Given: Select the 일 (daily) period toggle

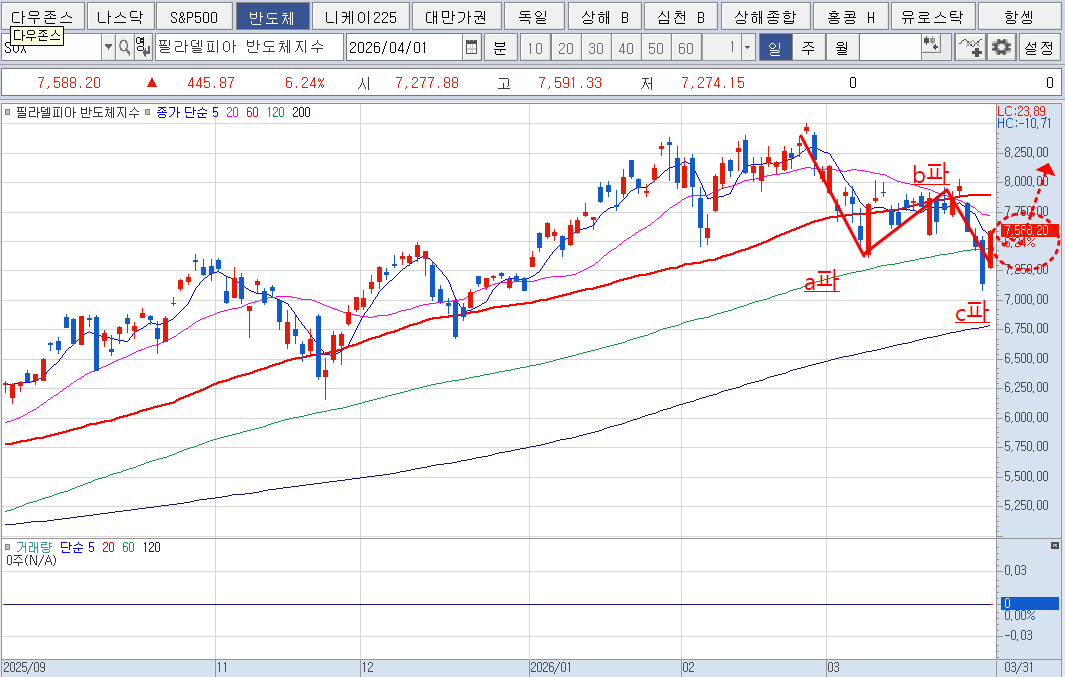Looking at the screenshot, I should point(774,47).
